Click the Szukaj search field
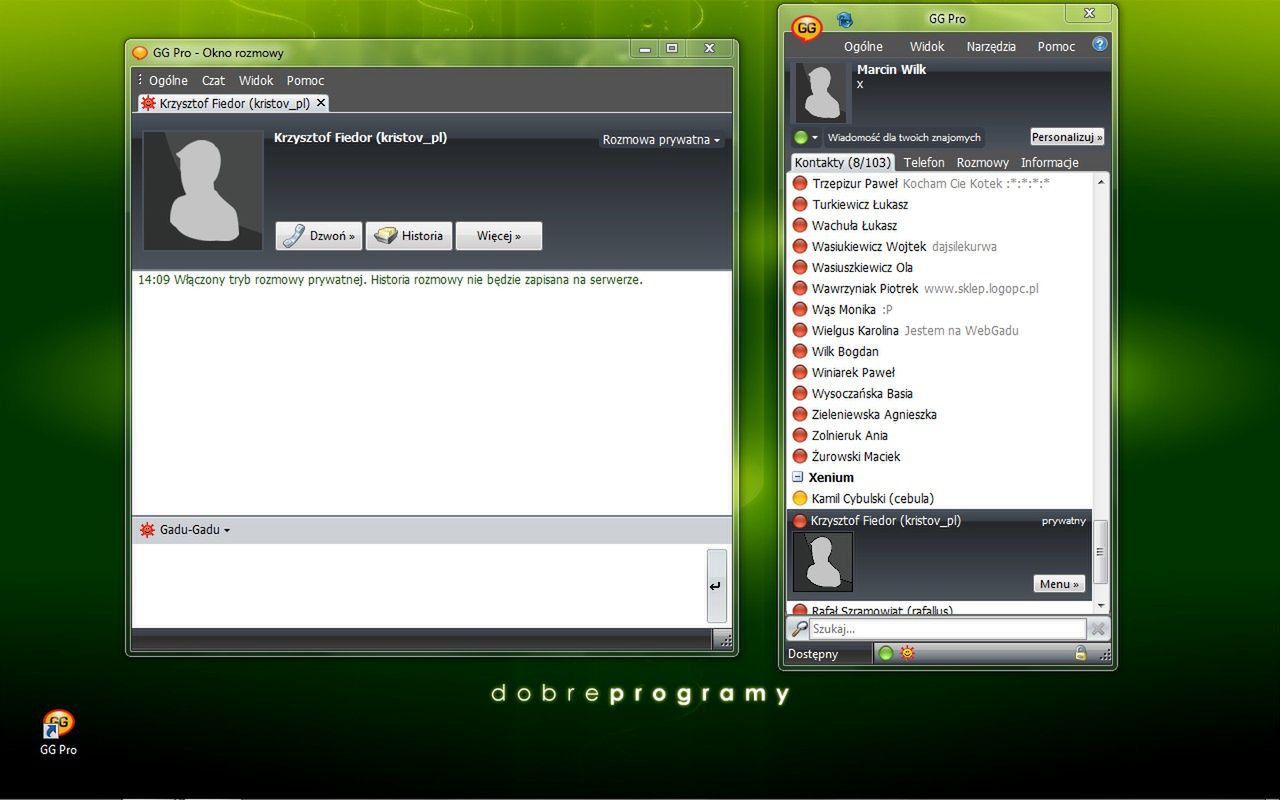 click(947, 629)
